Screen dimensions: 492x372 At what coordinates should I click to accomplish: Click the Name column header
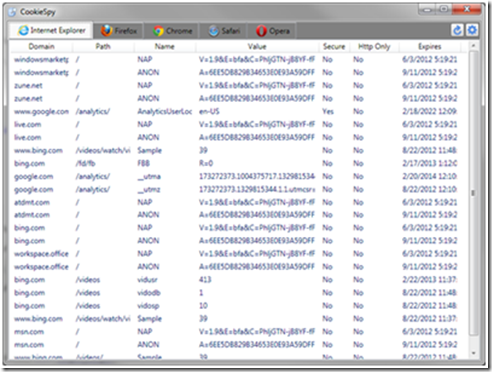(x=165, y=46)
